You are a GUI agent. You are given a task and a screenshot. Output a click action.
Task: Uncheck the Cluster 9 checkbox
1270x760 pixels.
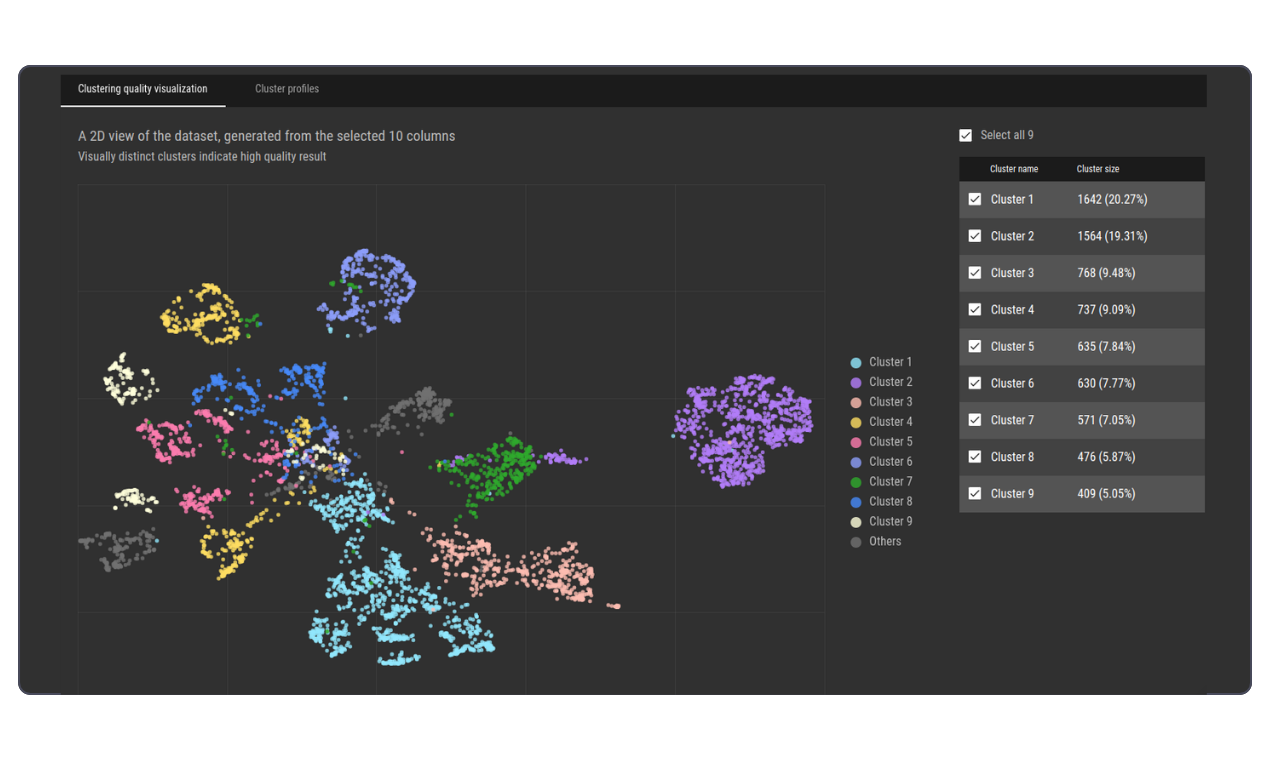975,493
